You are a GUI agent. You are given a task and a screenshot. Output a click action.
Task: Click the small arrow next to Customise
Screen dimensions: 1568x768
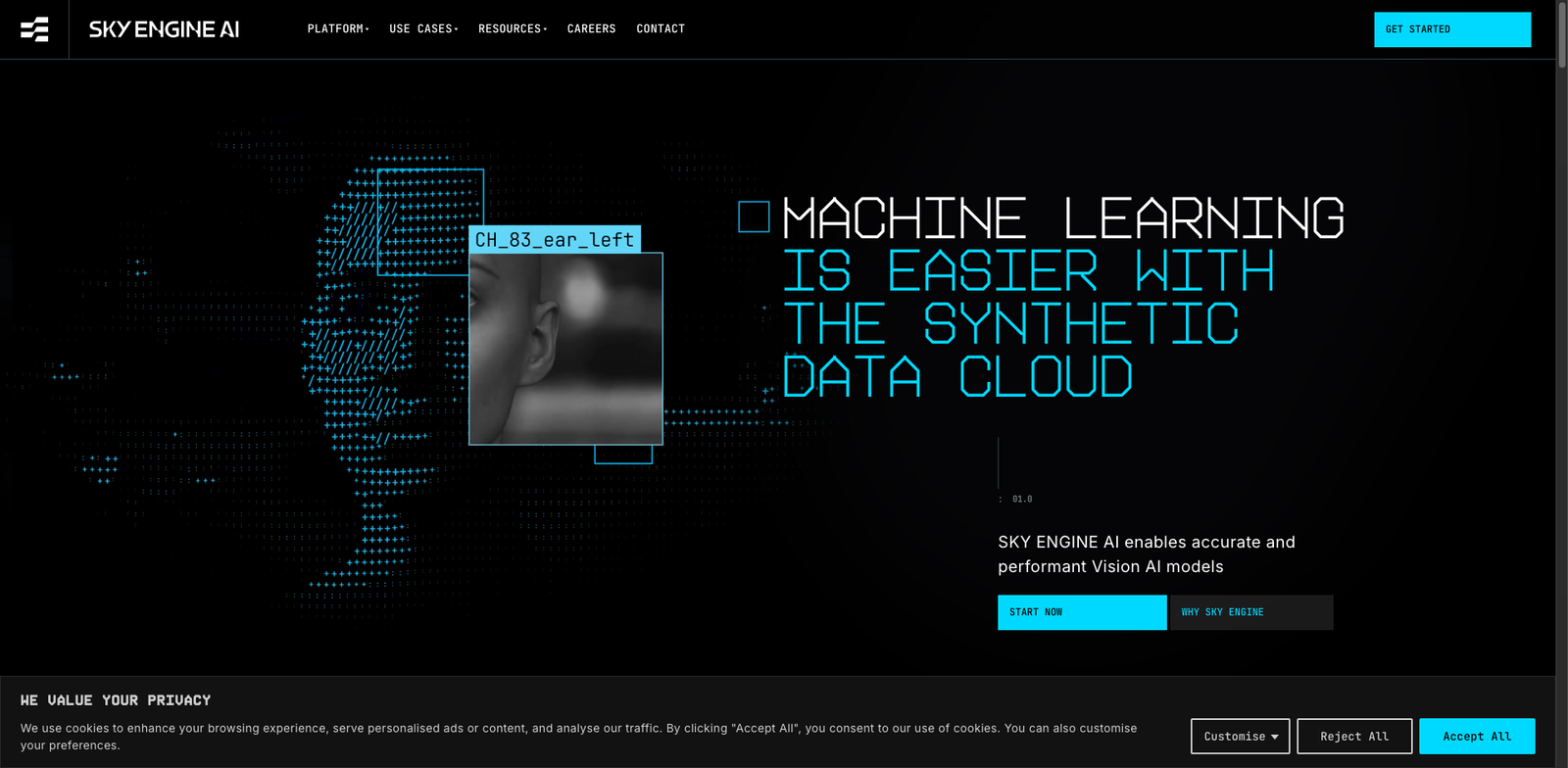click(1275, 737)
